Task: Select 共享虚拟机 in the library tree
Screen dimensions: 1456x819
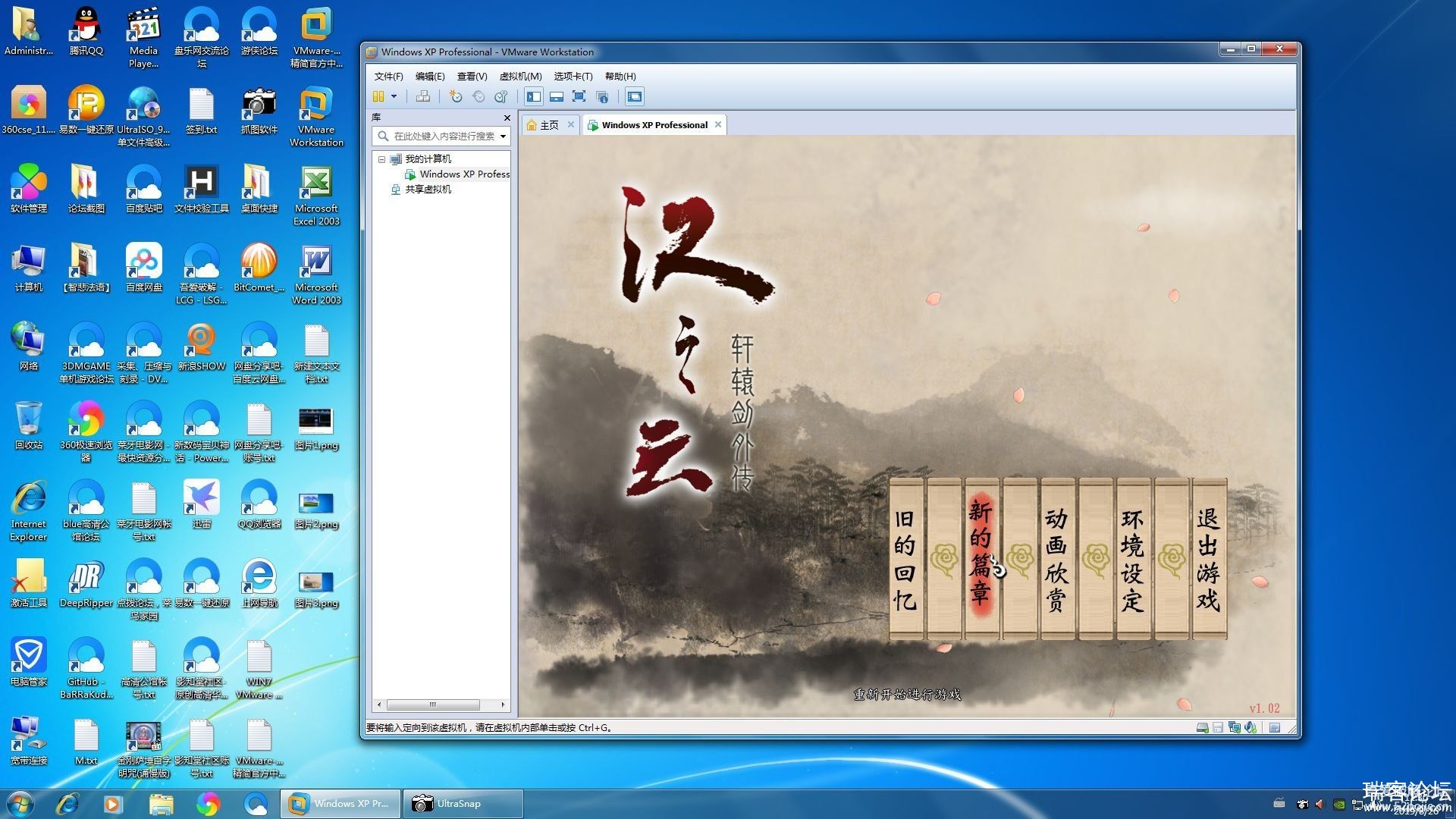Action: click(x=428, y=190)
